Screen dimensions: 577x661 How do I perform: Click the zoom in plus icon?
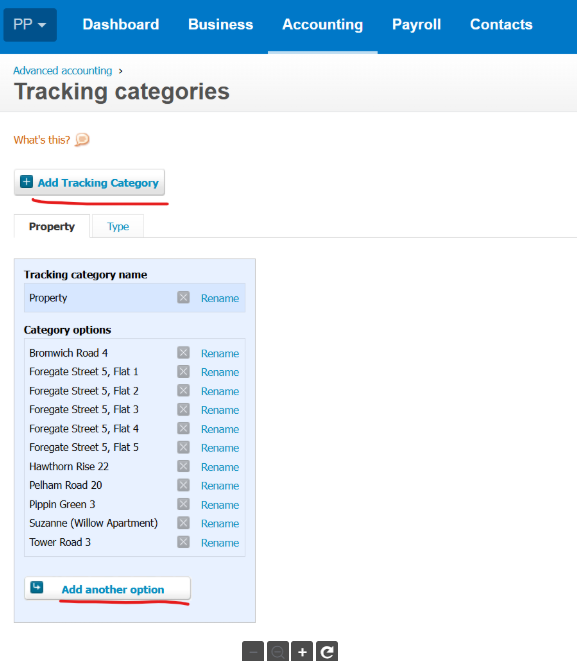point(302,652)
